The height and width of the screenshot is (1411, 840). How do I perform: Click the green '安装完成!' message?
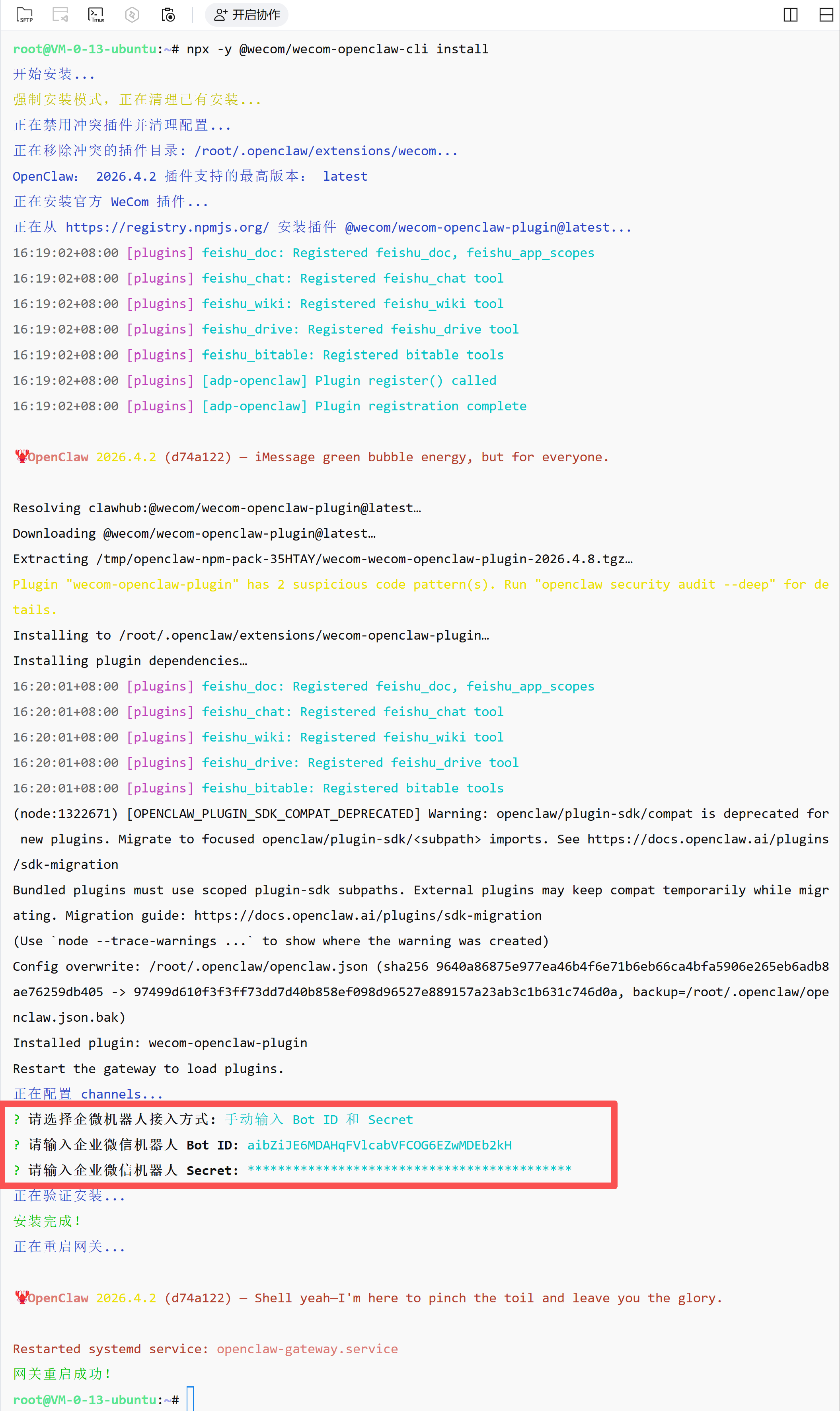(x=47, y=1221)
